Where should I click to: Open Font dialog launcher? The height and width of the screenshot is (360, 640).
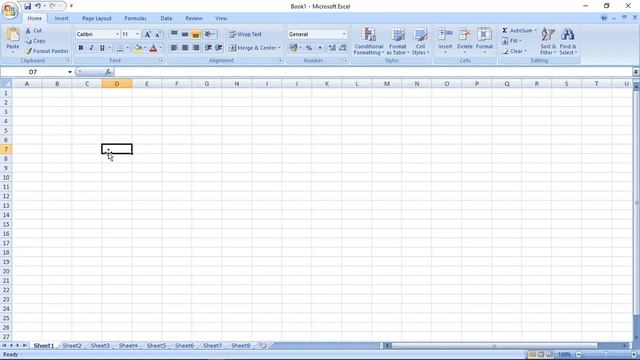(161, 60)
